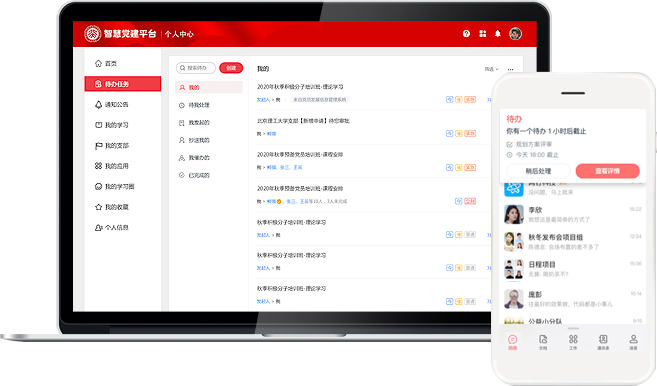Click the 首页 home icon in sidebar

[98, 63]
